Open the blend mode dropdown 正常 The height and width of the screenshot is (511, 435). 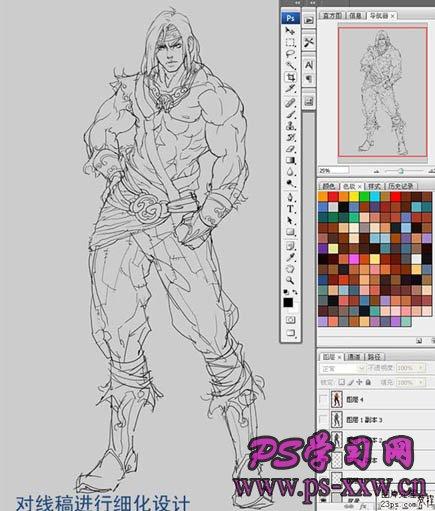[x=342, y=368]
